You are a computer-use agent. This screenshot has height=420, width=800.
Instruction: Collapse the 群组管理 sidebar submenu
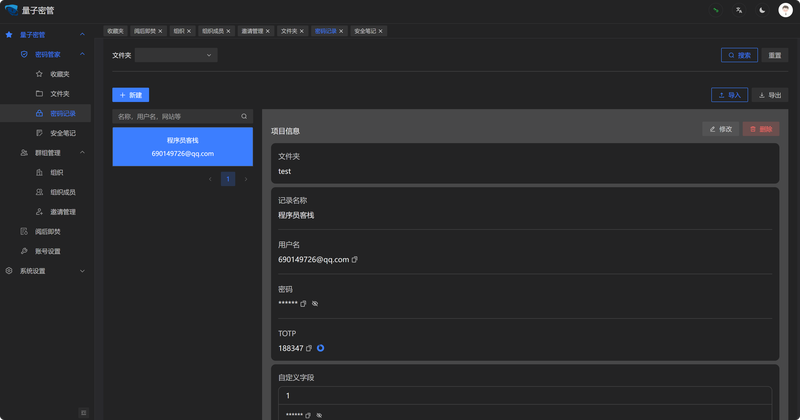point(82,153)
